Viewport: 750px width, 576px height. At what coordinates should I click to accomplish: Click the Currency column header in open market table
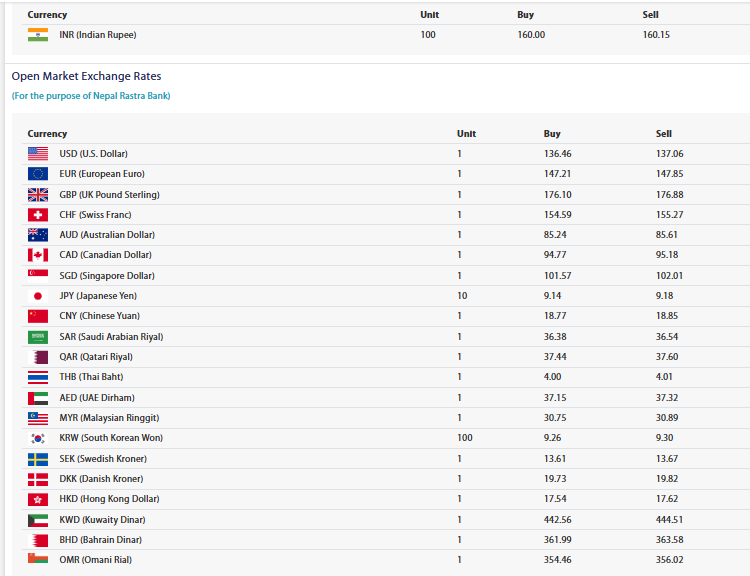[48, 134]
